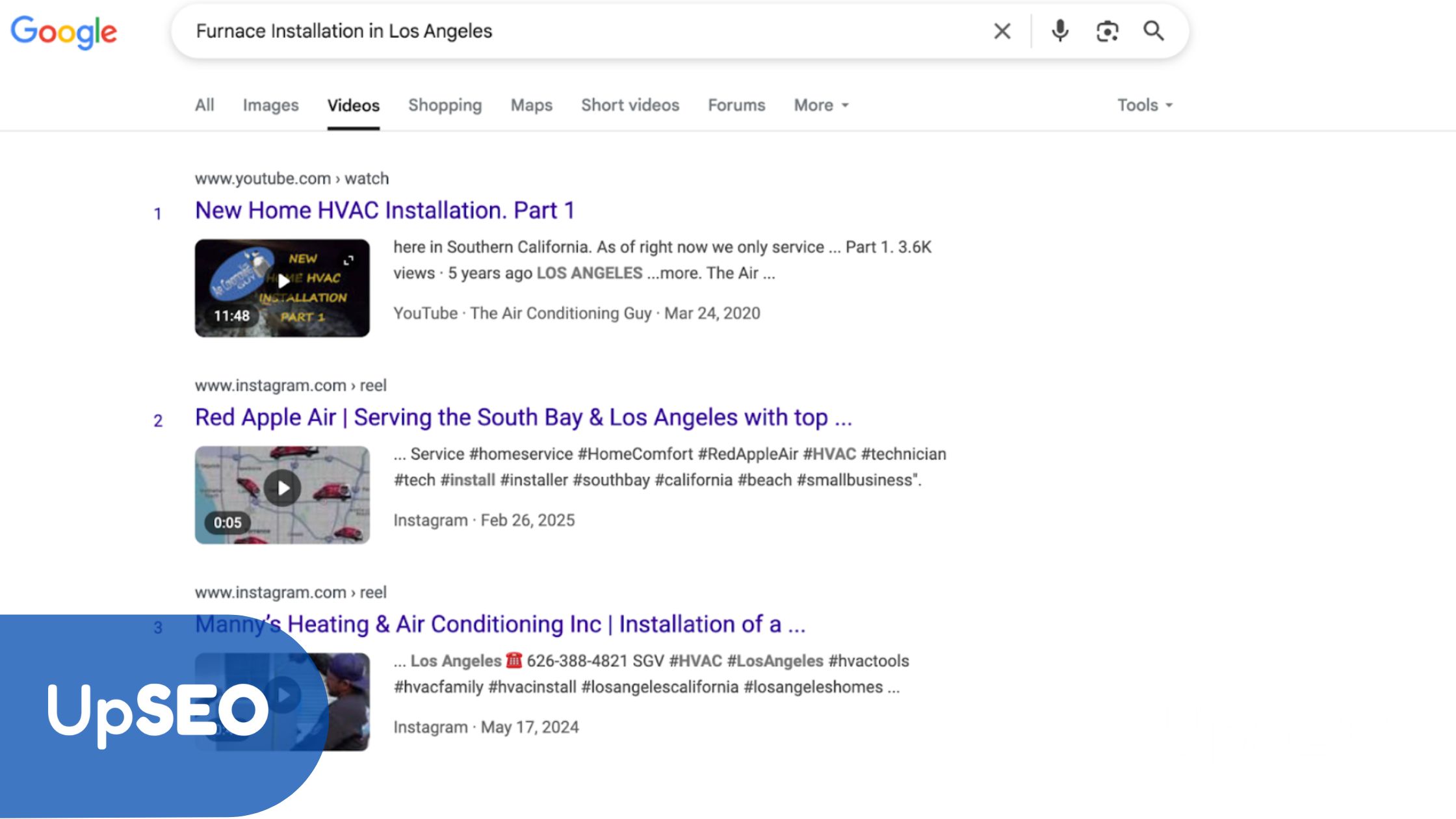
Task: Play the New Home HVAC Installation video
Action: (283, 281)
